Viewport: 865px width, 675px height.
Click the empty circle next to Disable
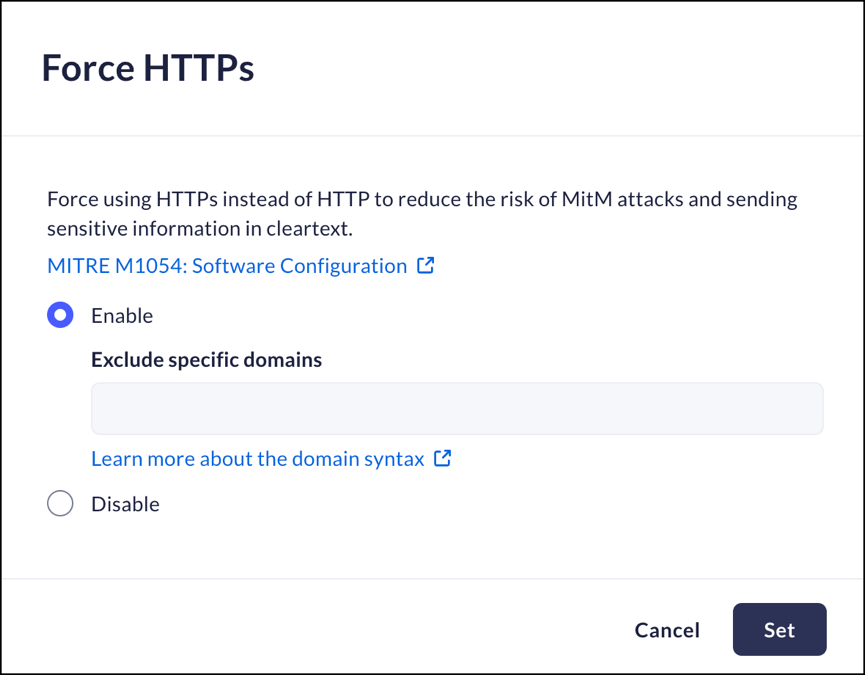point(61,504)
